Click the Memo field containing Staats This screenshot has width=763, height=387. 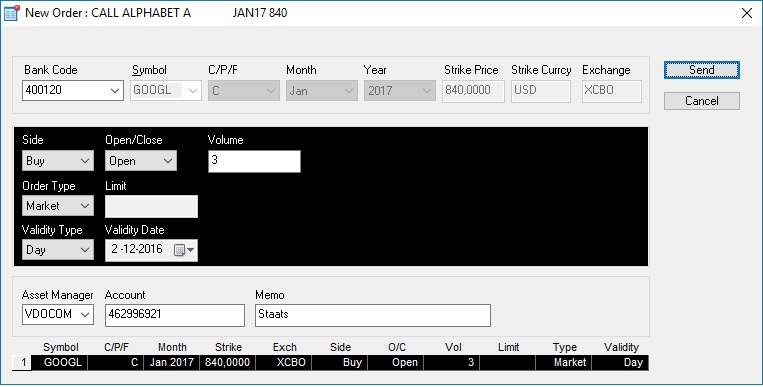tap(373, 315)
